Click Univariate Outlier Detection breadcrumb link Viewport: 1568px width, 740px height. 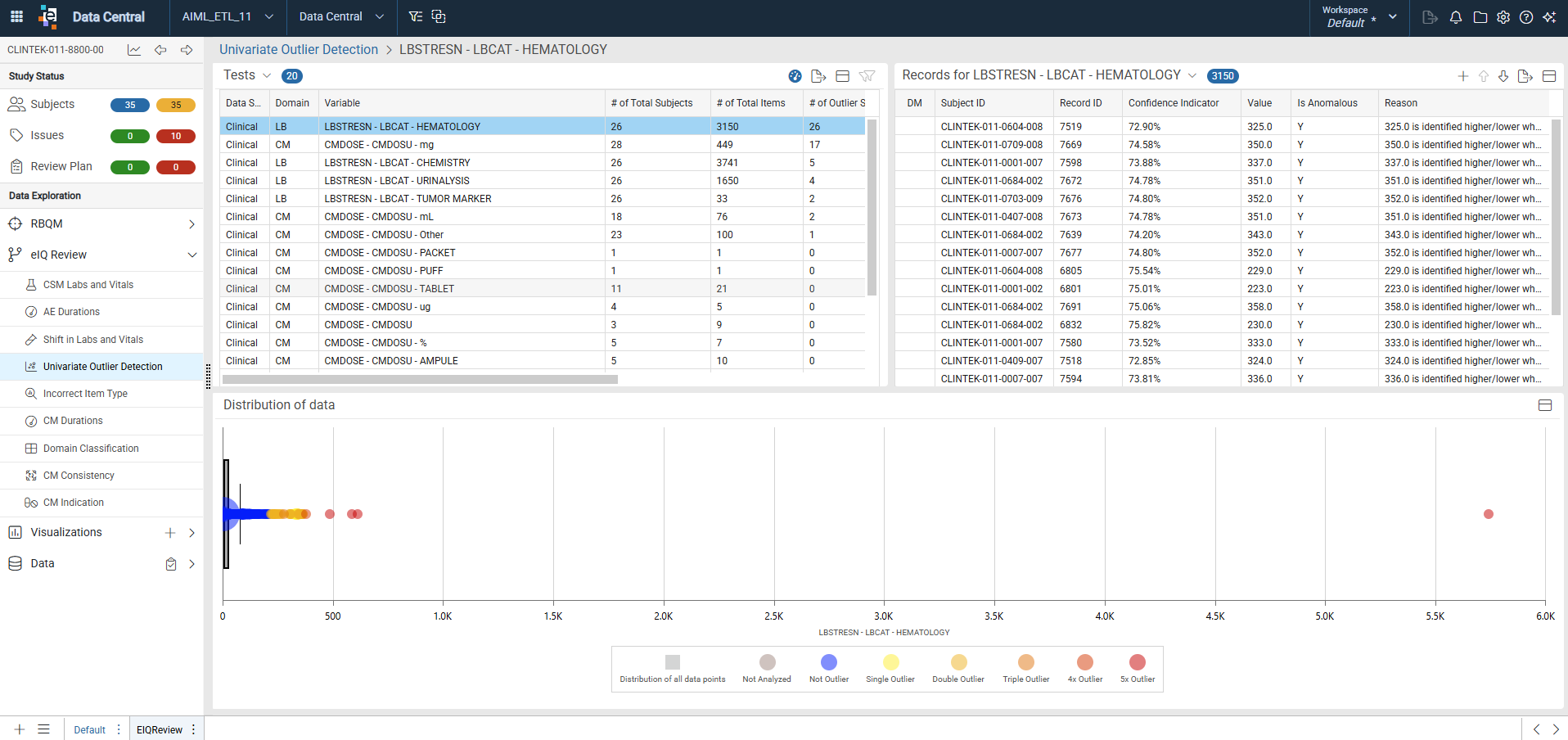299,49
